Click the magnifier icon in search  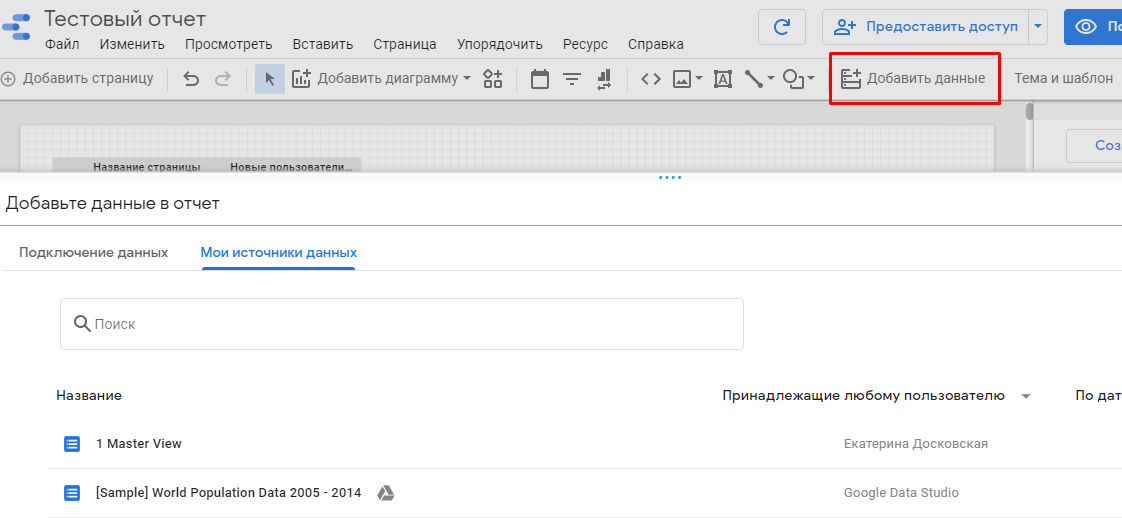pos(82,323)
